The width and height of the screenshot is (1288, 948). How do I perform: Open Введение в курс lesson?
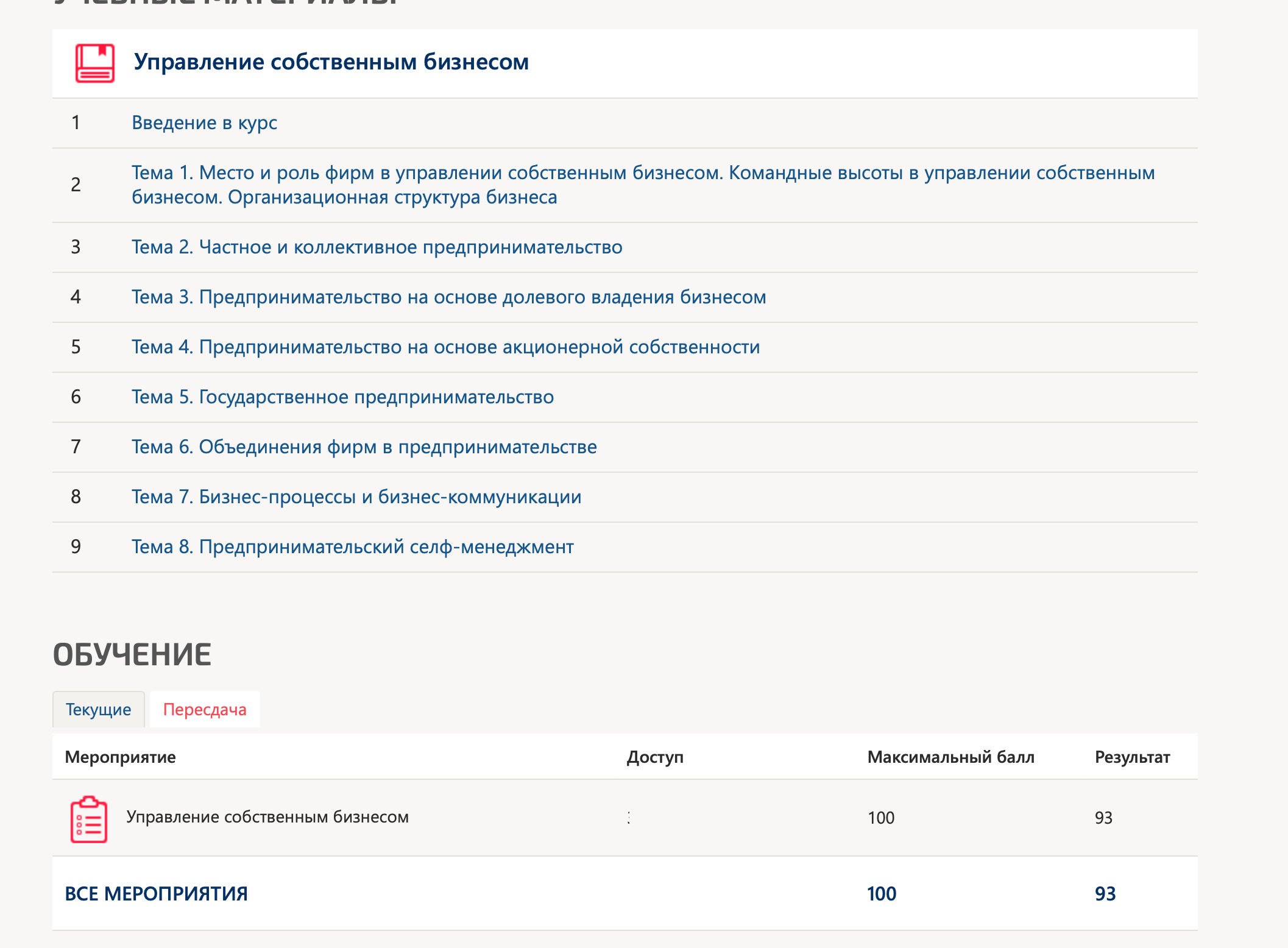pyautogui.click(x=204, y=122)
